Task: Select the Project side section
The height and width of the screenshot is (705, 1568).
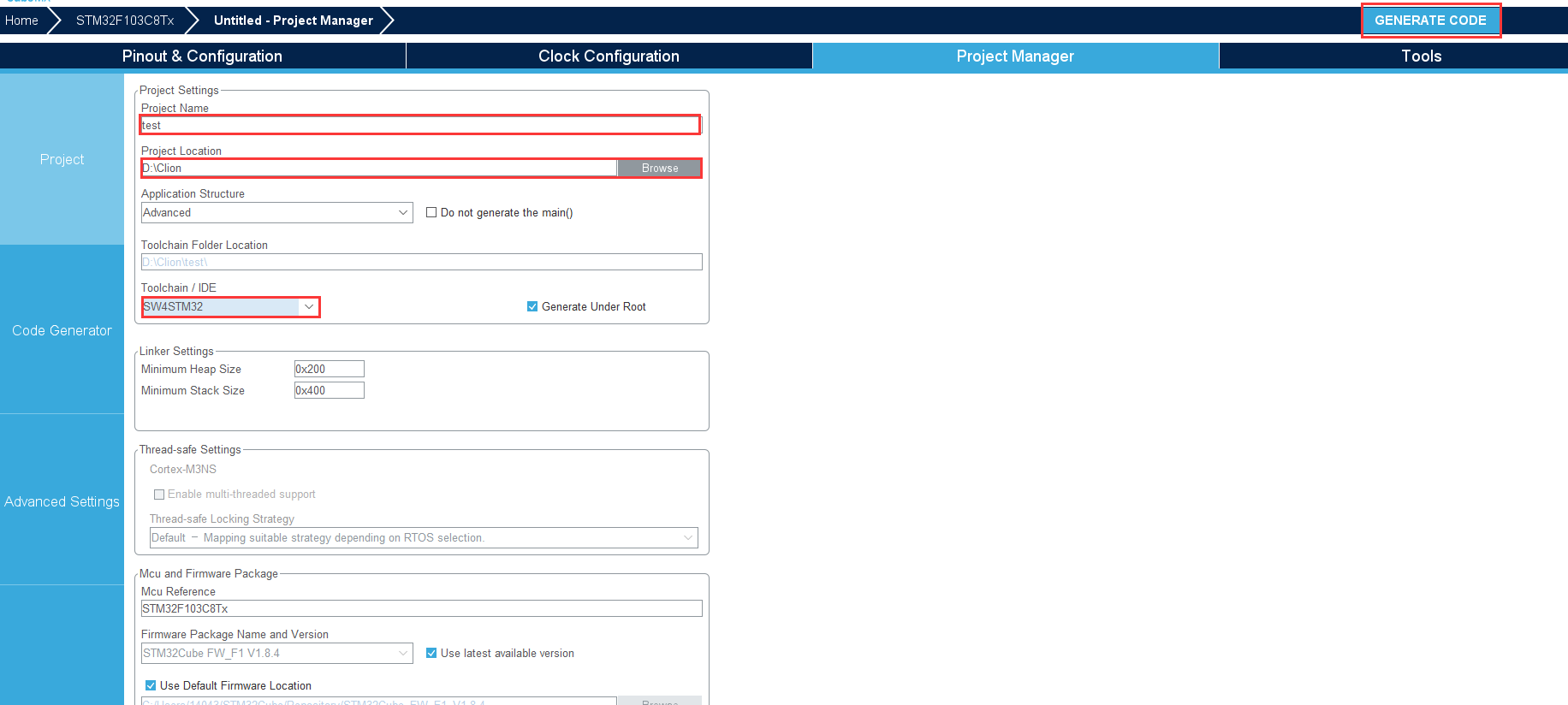Action: pyautogui.click(x=62, y=159)
